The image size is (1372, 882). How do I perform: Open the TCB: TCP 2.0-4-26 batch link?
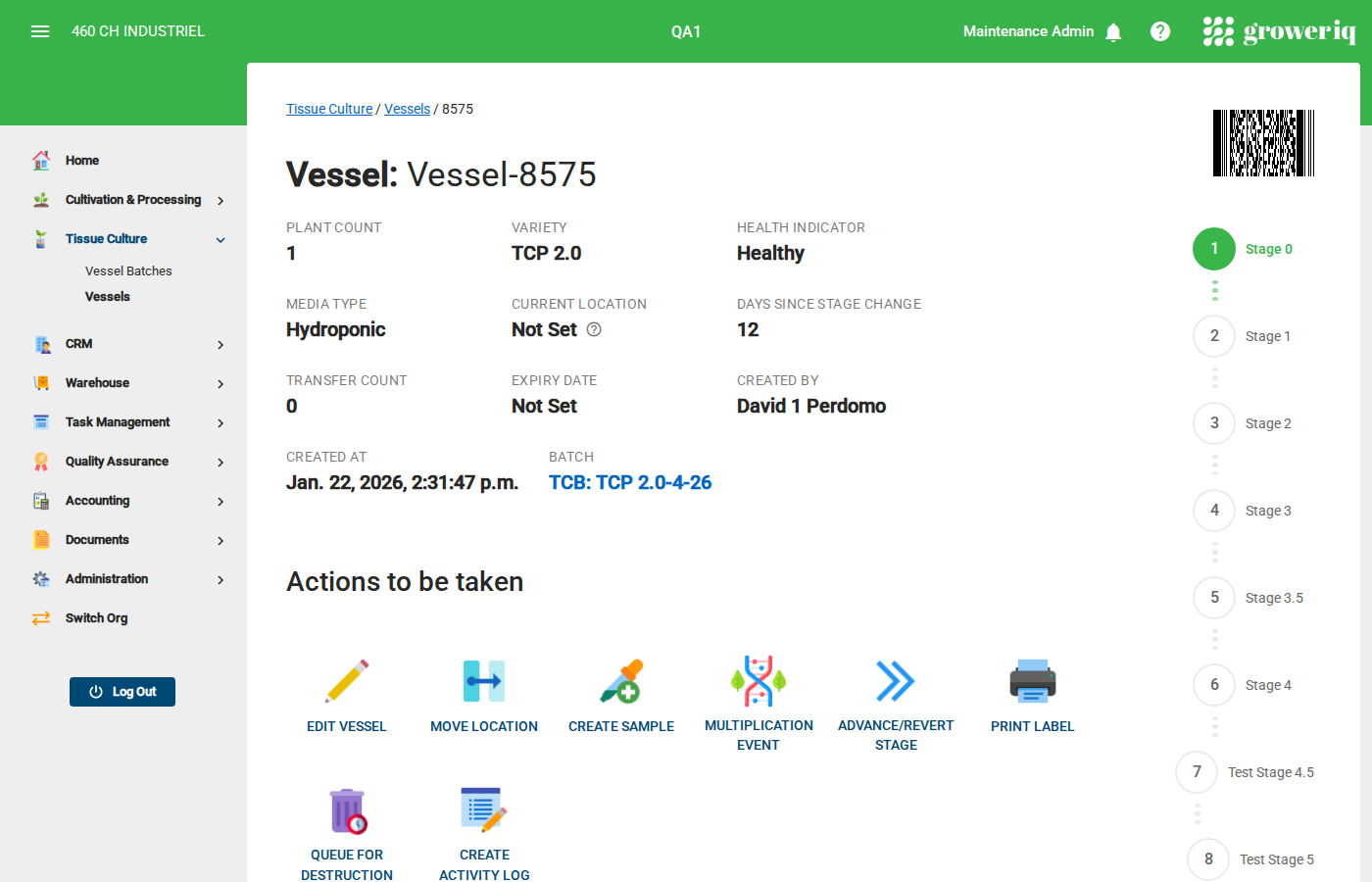point(630,482)
